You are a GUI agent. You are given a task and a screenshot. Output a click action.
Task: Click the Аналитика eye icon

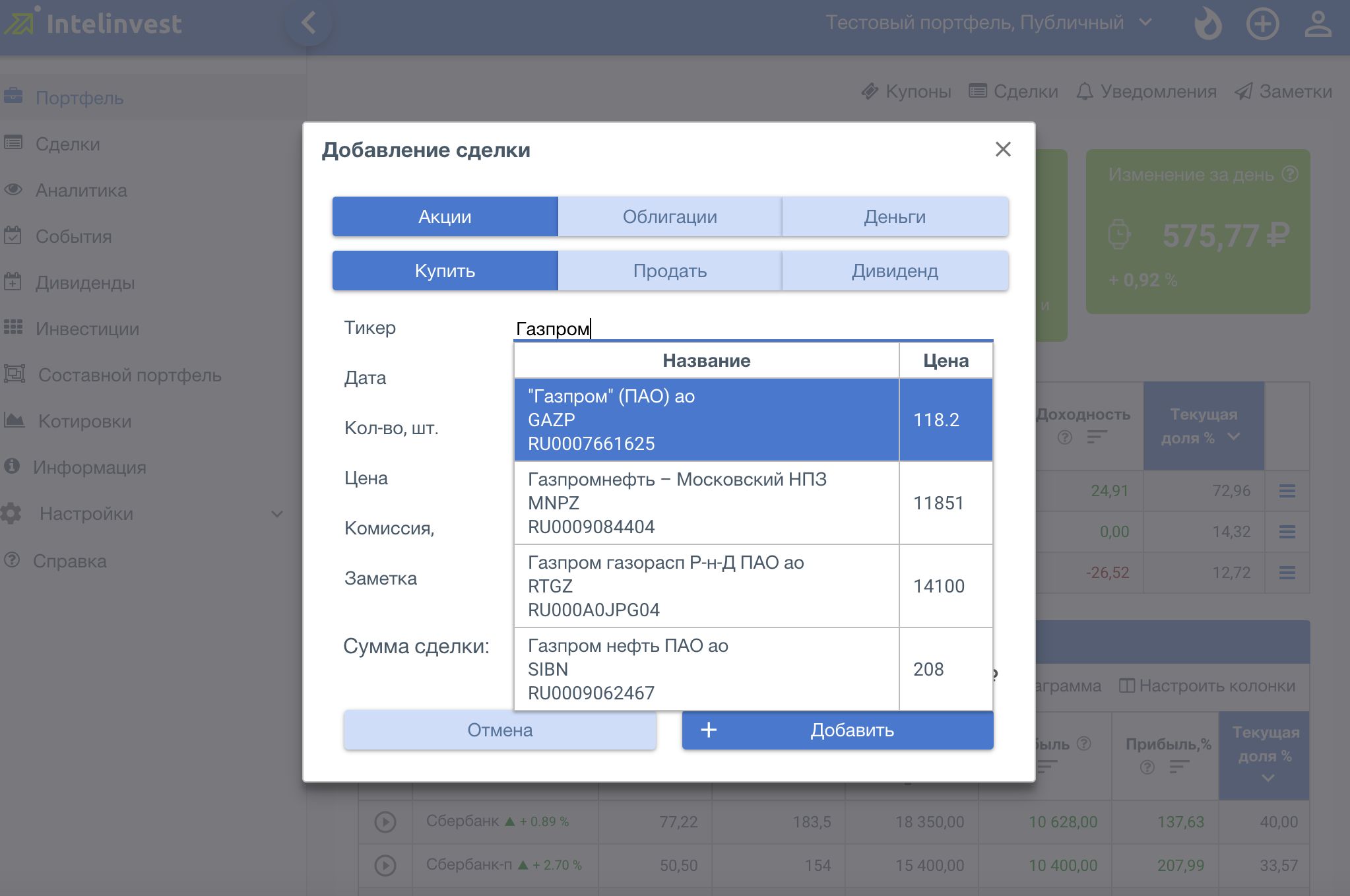[13, 189]
